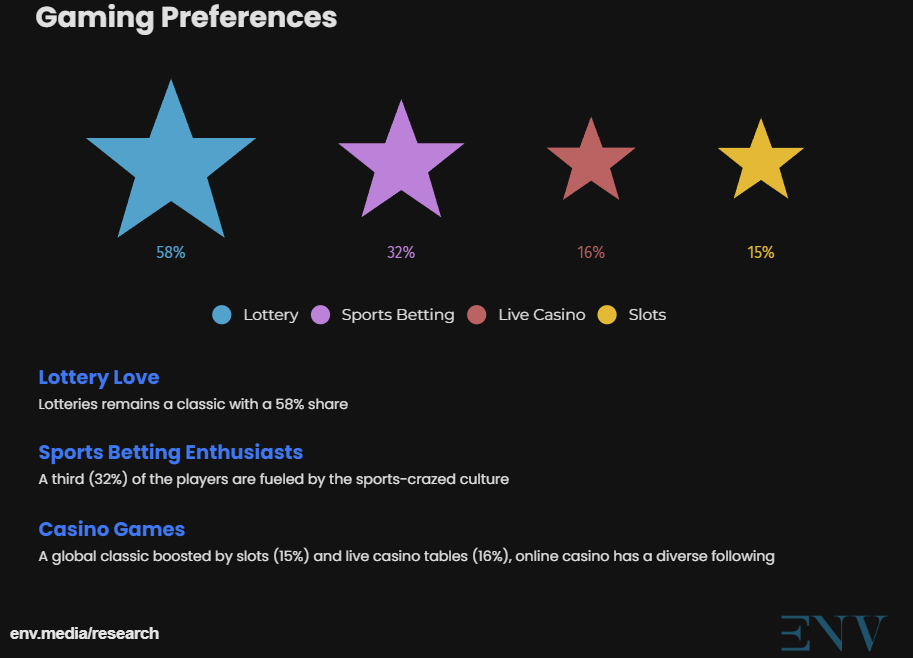Viewport: 913px width, 658px height.
Task: Click the 58% value label
Action: coord(171,253)
